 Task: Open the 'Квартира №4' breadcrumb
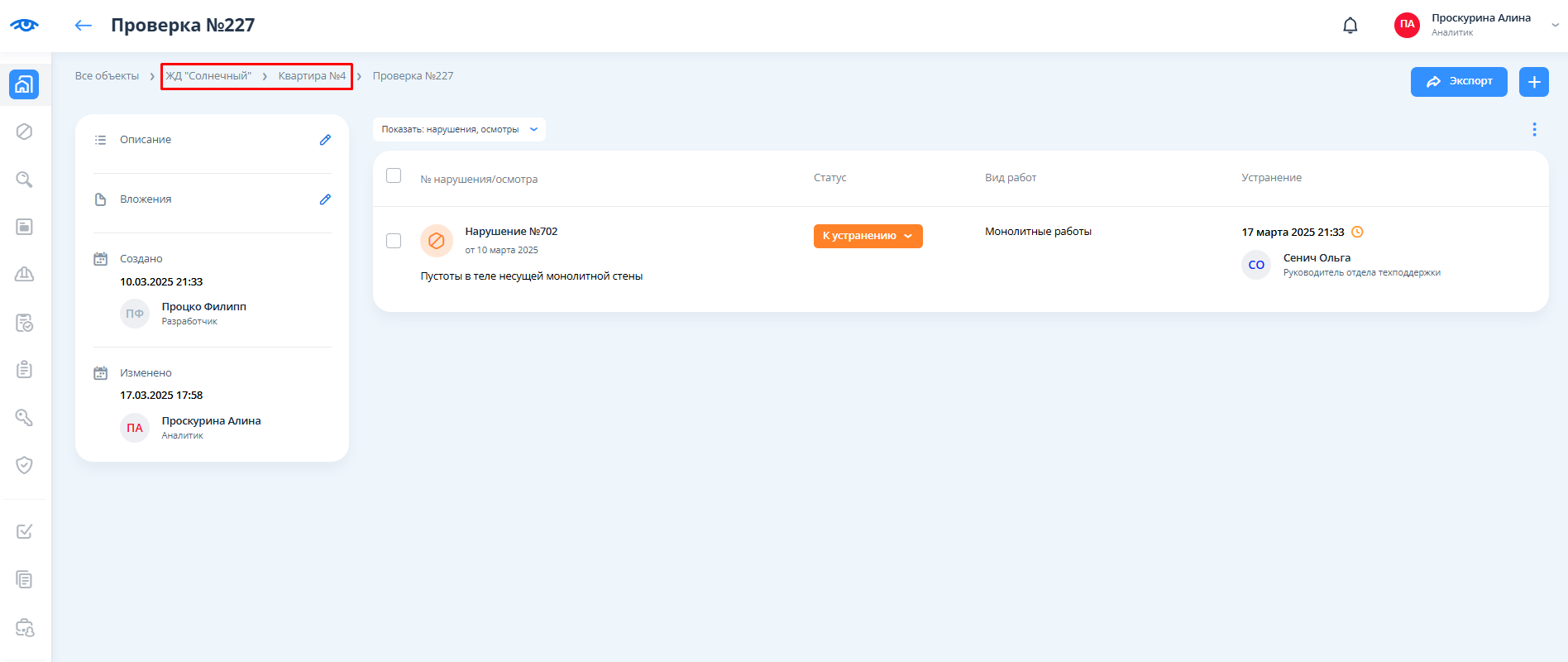[x=312, y=76]
